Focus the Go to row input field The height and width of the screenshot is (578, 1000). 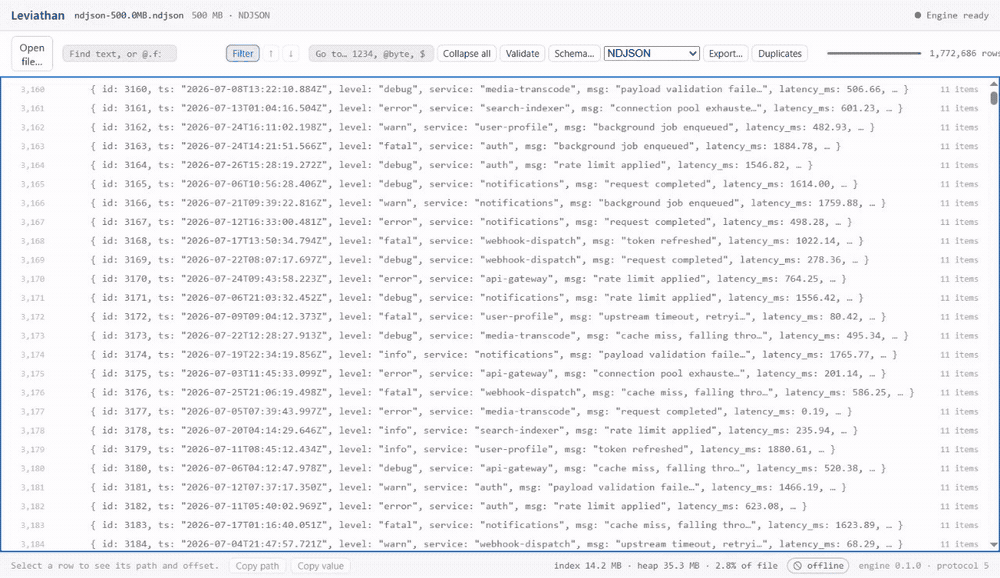click(371, 54)
